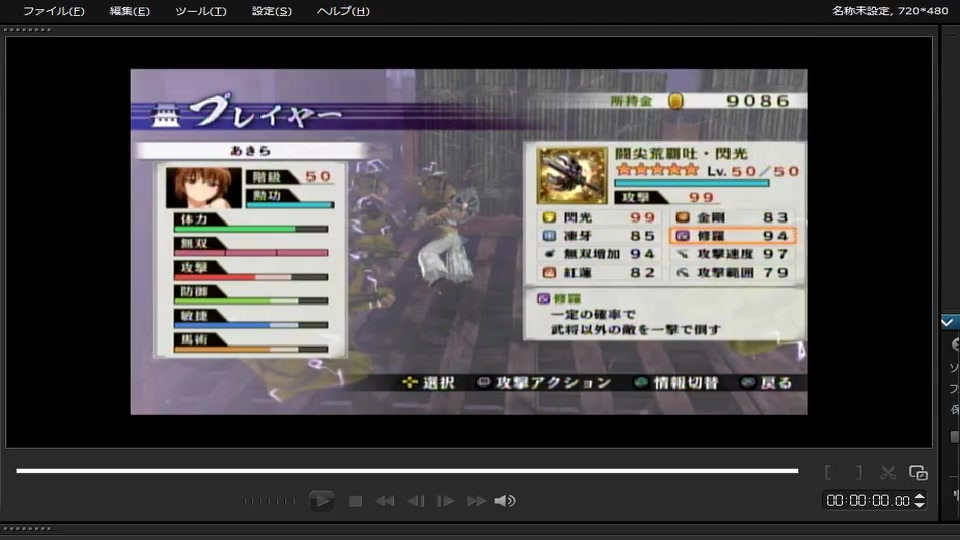Click the jog dial ticks beside Play
960x540 pixels.
[269, 501]
